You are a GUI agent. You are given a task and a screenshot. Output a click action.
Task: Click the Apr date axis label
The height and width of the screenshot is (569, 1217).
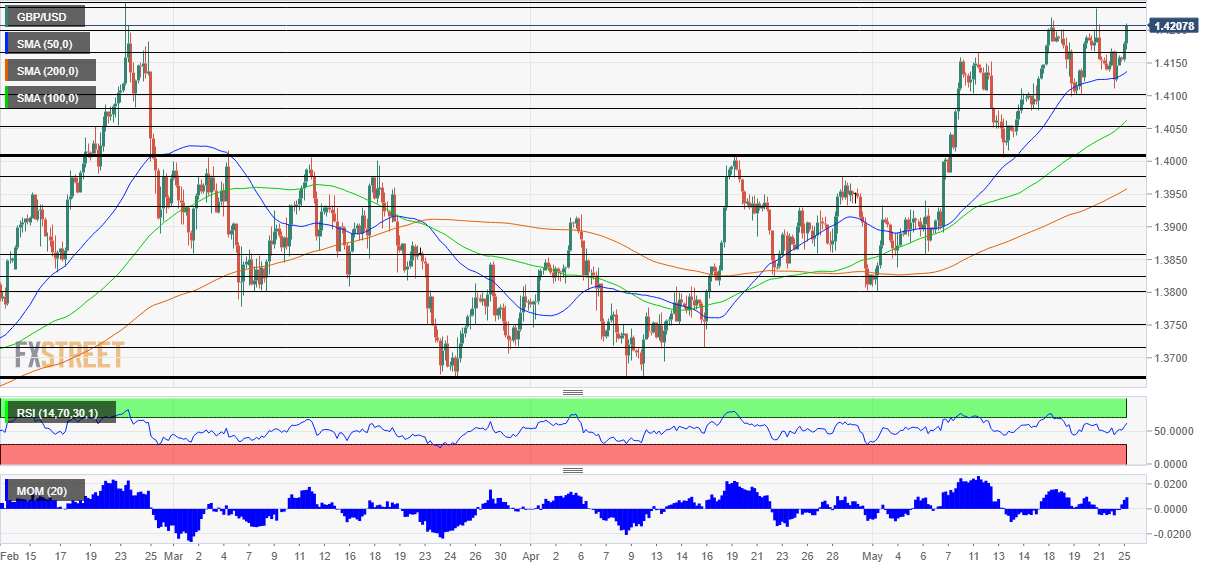(531, 556)
